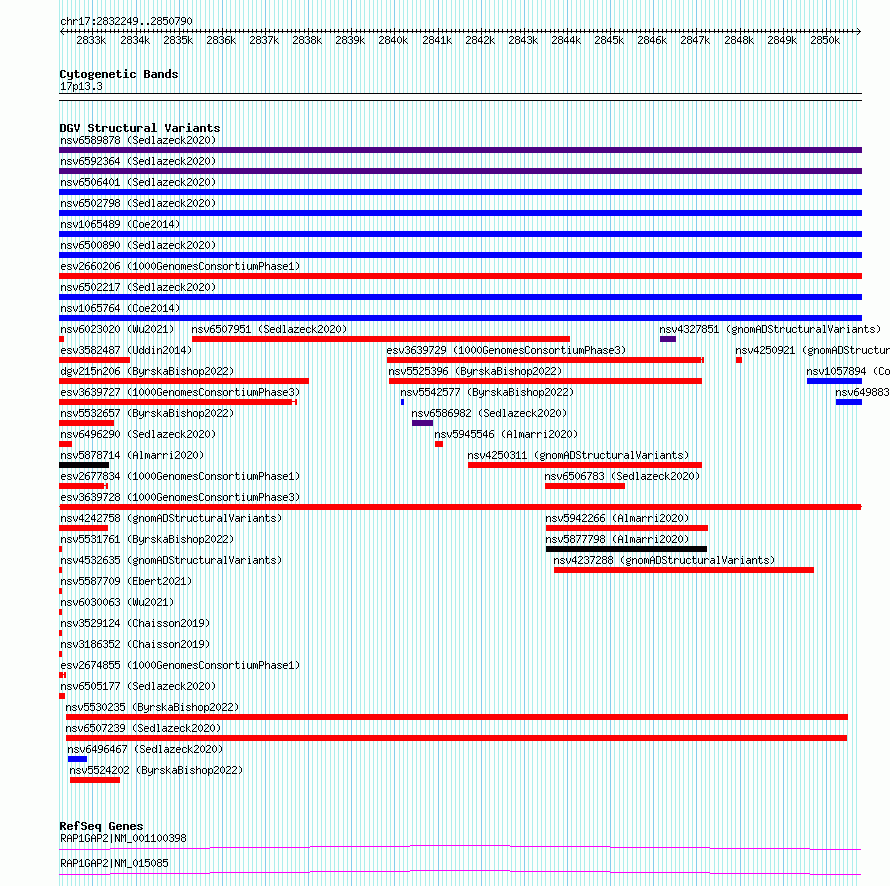Screen dimensions: 890x886
Task: Open dgv215n206 (ByrskaBishop2022) variant
Action: click(x=147, y=371)
